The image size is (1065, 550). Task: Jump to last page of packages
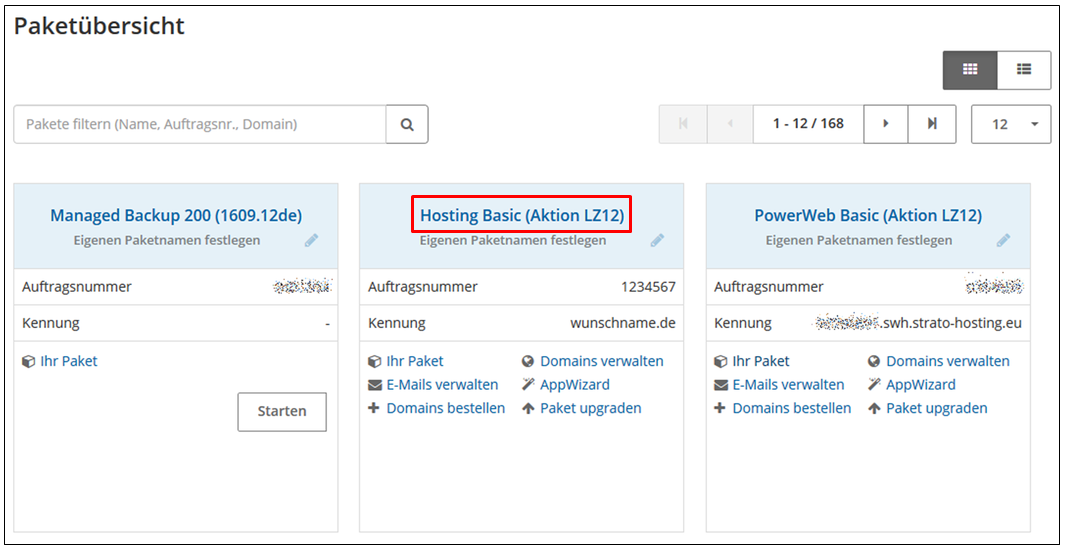tap(932, 124)
